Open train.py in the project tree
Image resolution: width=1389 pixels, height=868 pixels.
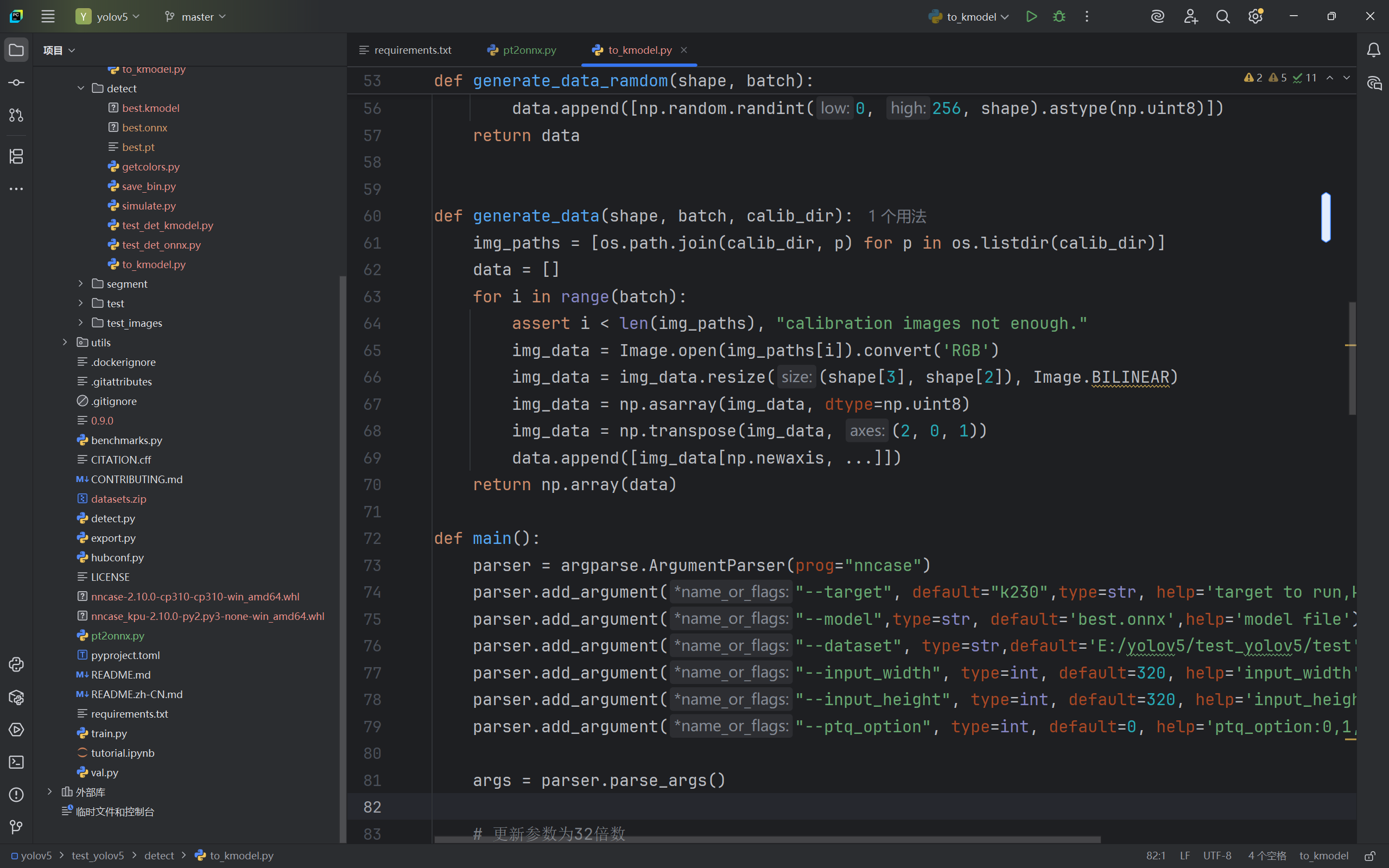point(109,733)
